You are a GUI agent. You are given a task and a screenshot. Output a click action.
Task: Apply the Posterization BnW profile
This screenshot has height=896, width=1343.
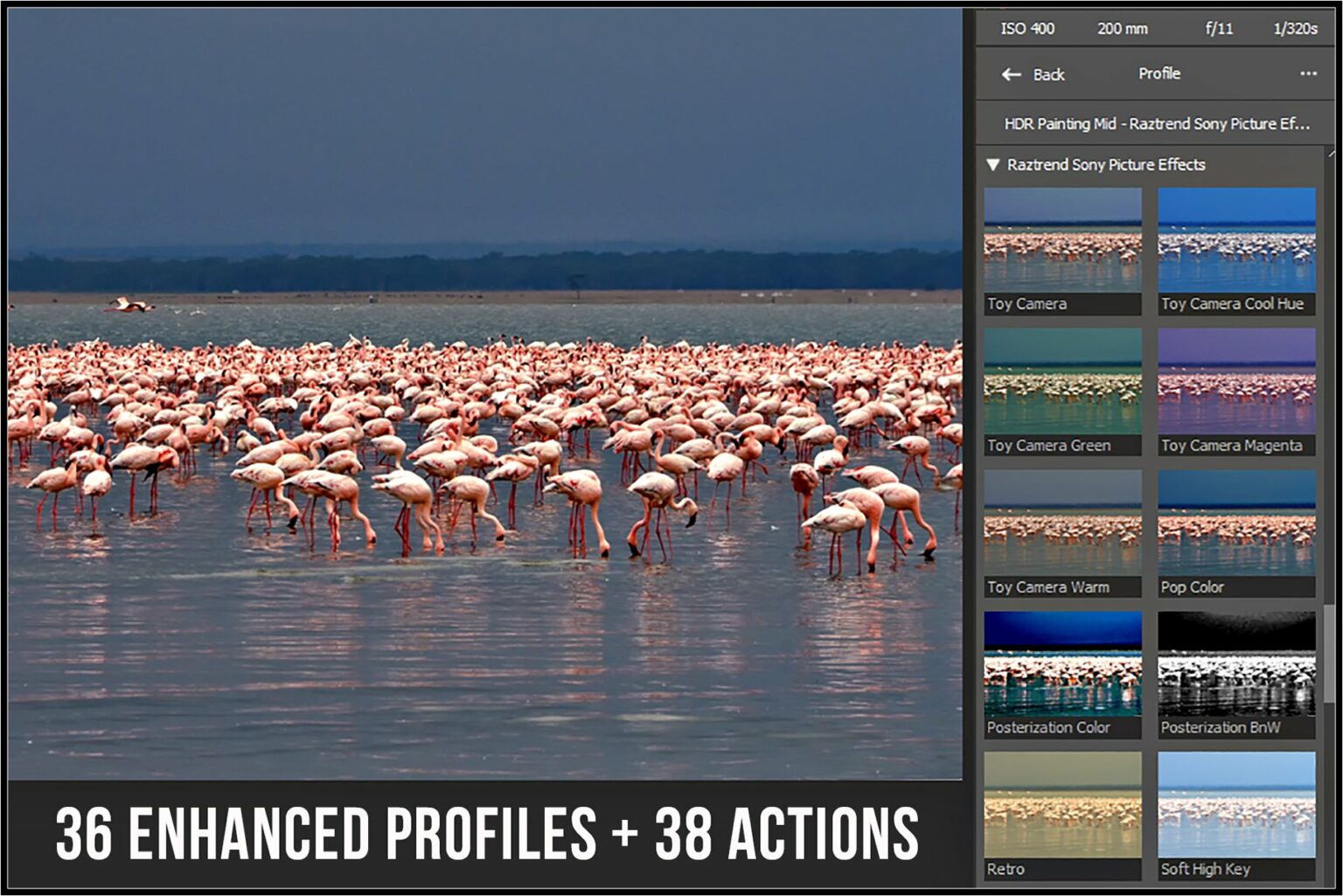tap(1235, 660)
